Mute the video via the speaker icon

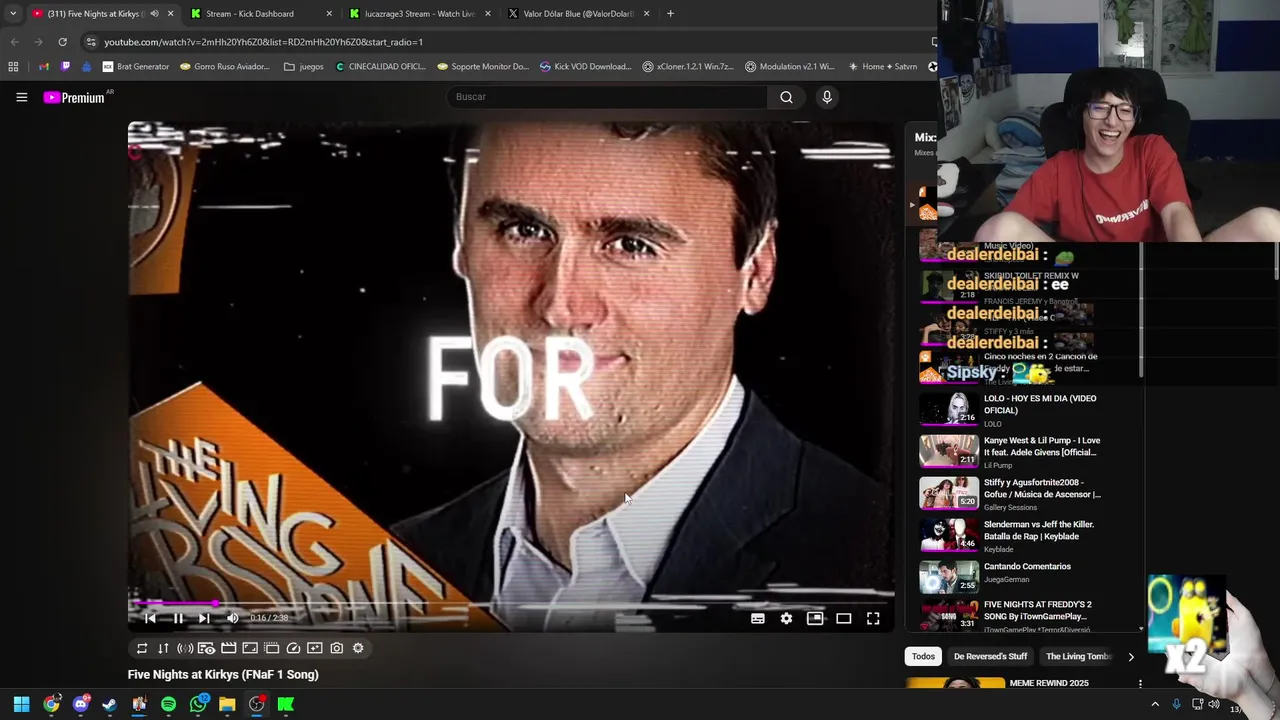point(232,618)
